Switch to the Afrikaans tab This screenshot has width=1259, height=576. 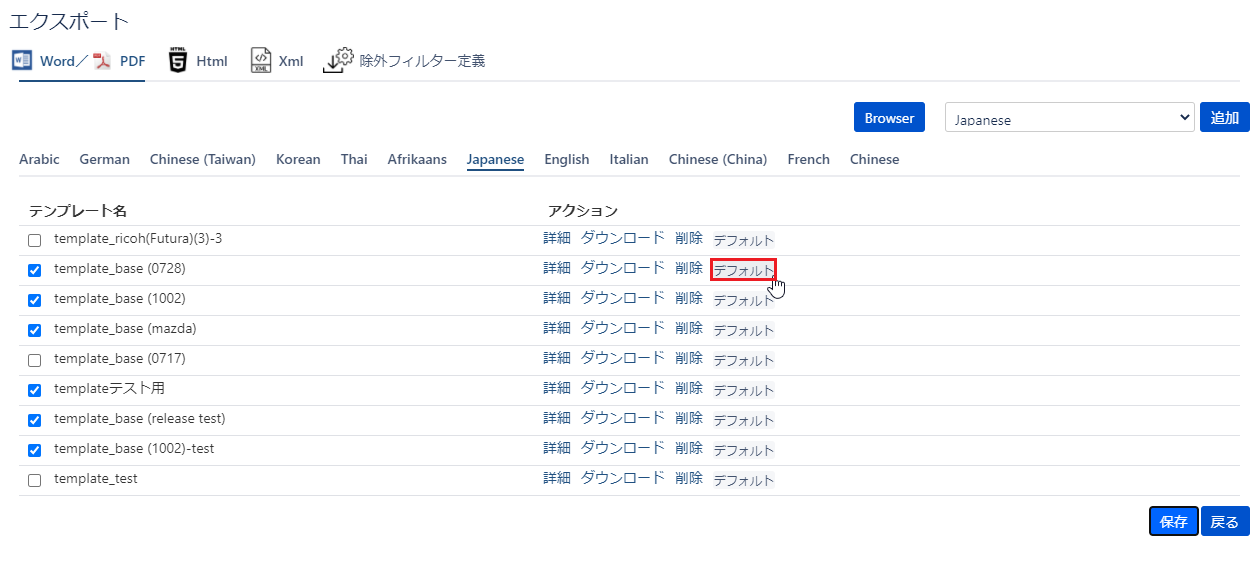417,160
